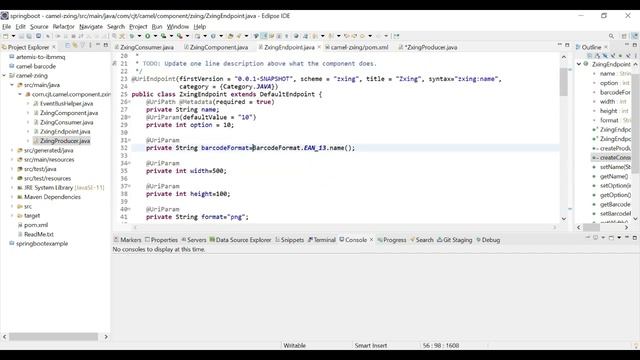Open the toolbar search magnifier icon

click(x=611, y=36)
